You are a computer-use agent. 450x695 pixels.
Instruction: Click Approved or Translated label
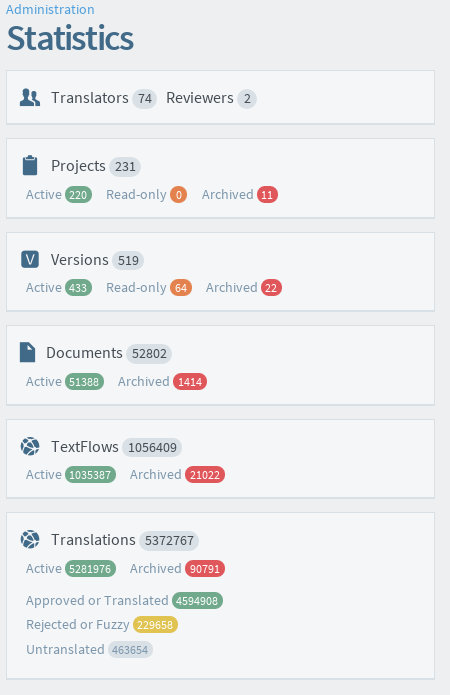(97, 601)
